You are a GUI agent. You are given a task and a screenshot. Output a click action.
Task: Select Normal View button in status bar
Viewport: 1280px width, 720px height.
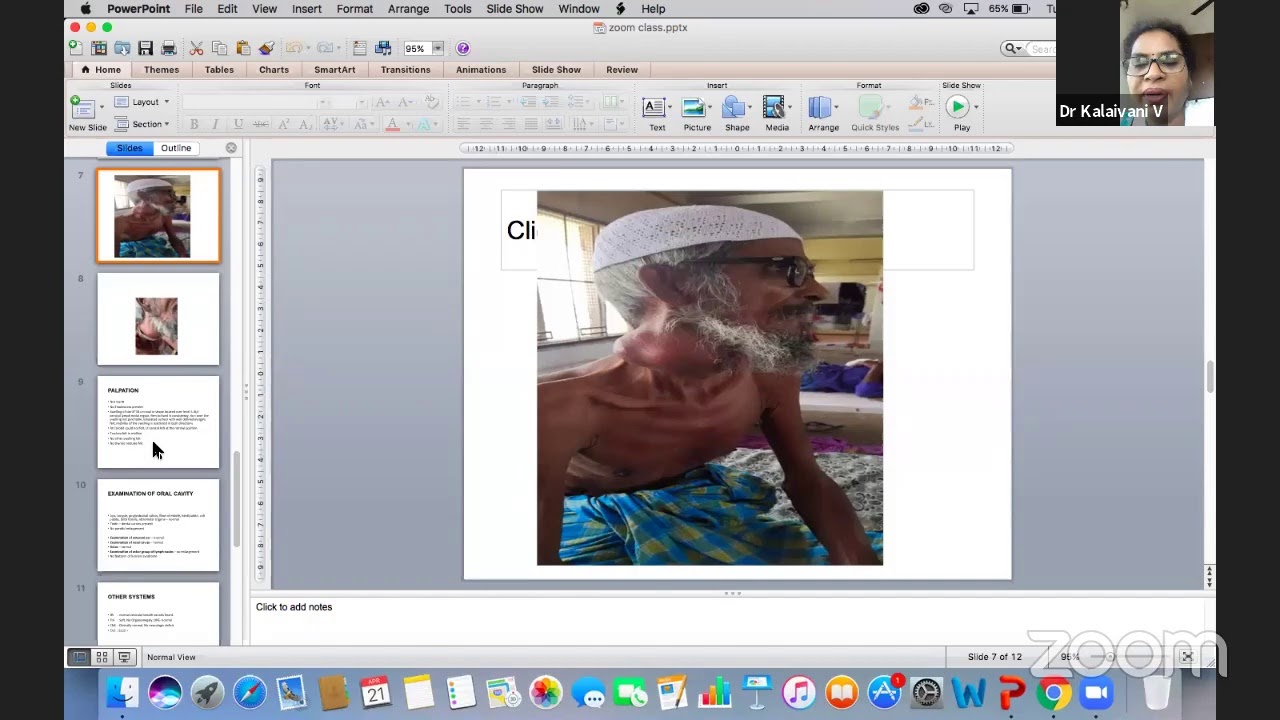point(80,657)
